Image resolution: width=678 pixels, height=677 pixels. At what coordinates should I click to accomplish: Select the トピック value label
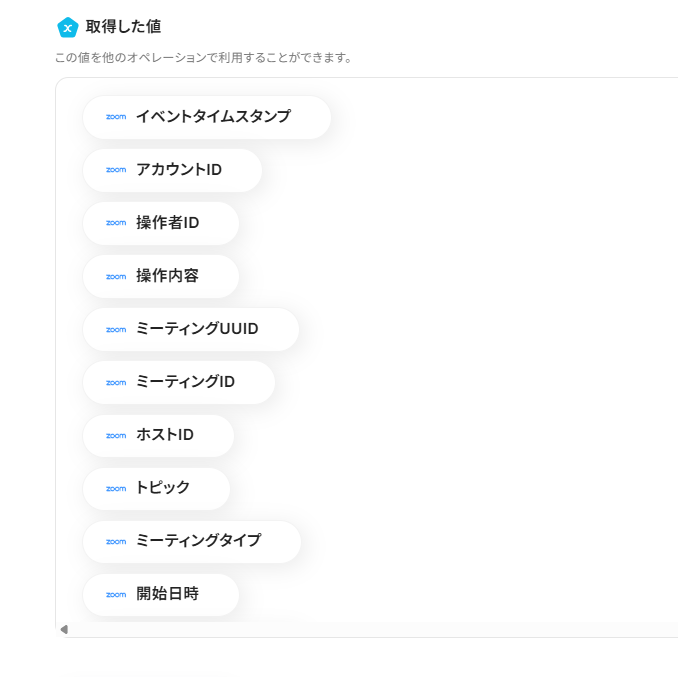pos(163,488)
